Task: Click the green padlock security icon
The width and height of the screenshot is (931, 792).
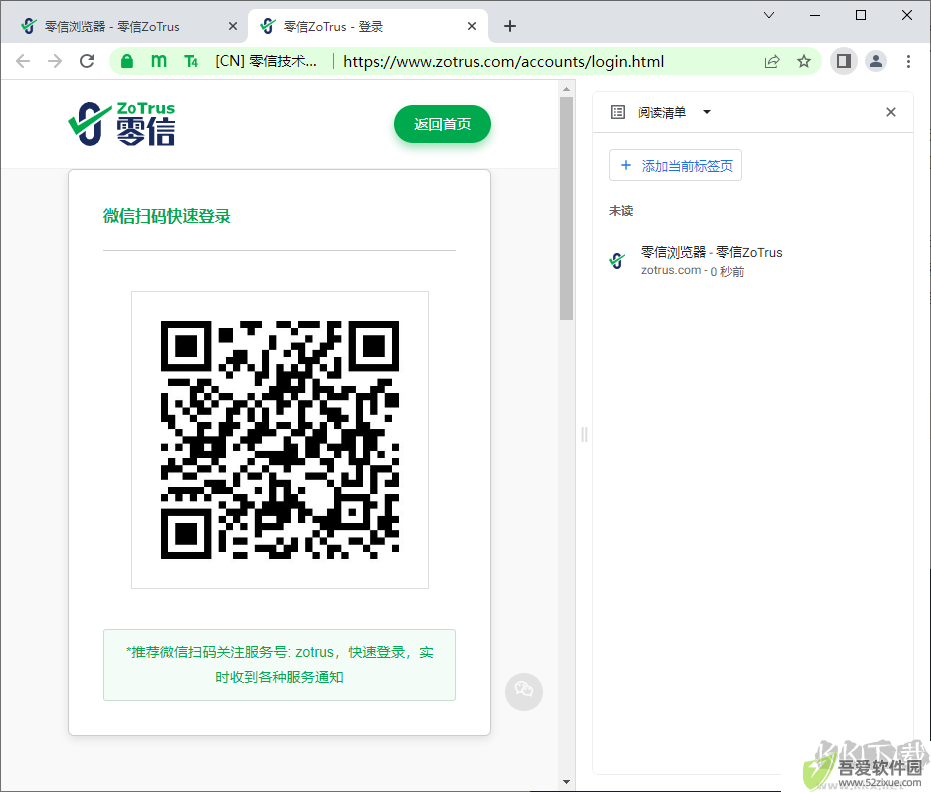Action: coord(126,61)
